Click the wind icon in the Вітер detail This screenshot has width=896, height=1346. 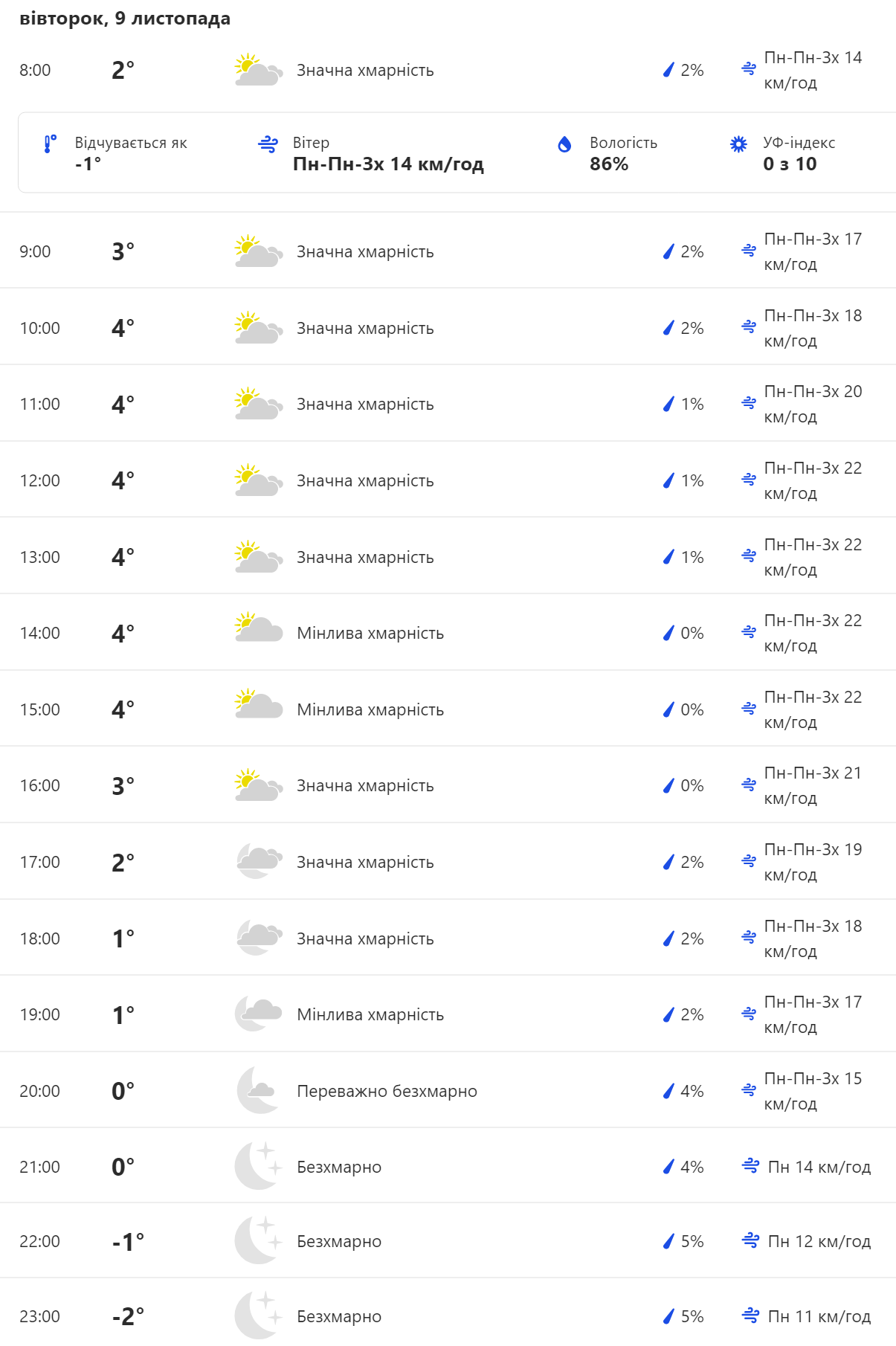pos(268,144)
